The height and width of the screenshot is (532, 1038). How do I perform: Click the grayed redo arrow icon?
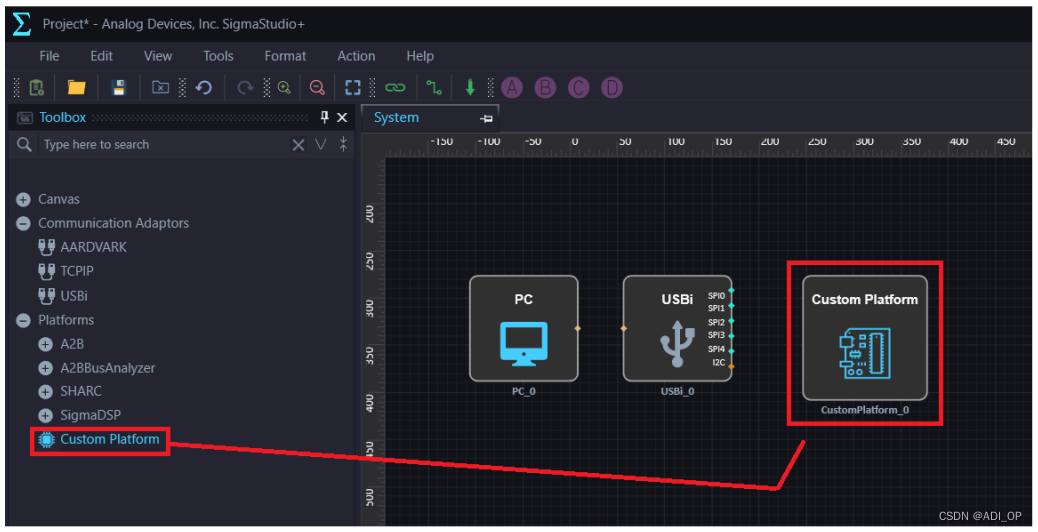(245, 87)
